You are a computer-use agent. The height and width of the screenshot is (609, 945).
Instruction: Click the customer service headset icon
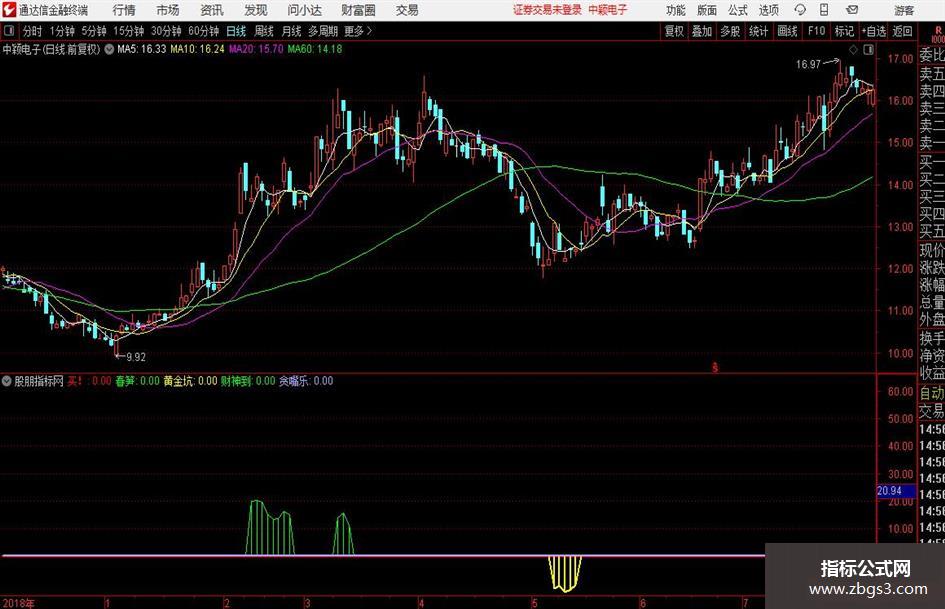coord(800,10)
